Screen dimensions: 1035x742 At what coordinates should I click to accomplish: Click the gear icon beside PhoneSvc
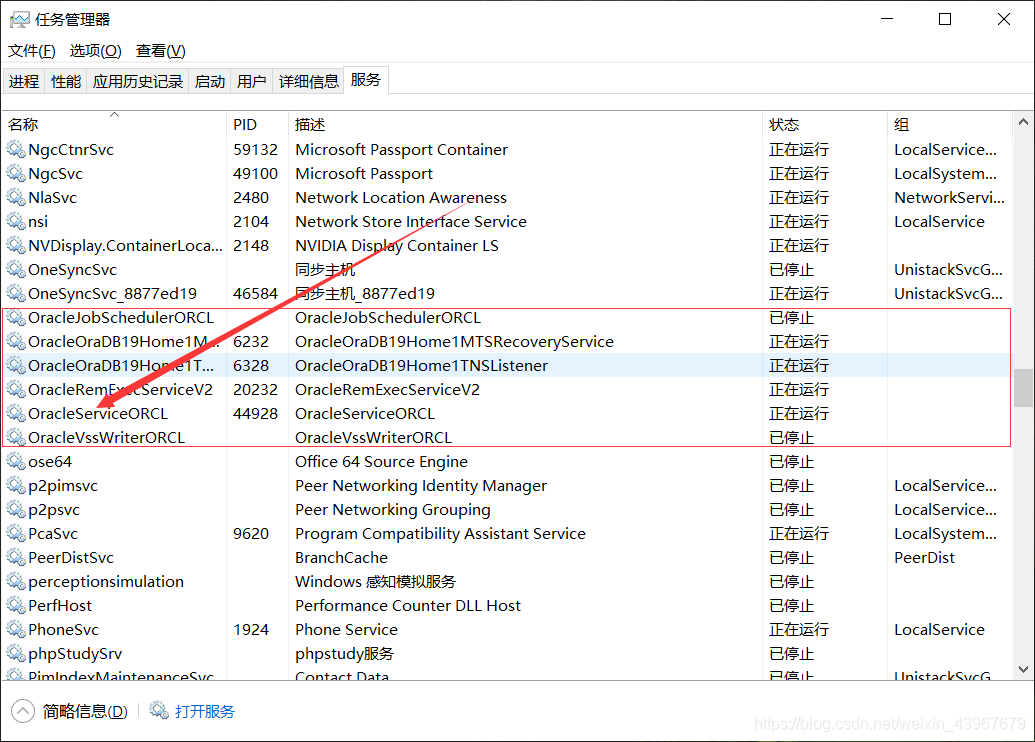(x=16, y=629)
